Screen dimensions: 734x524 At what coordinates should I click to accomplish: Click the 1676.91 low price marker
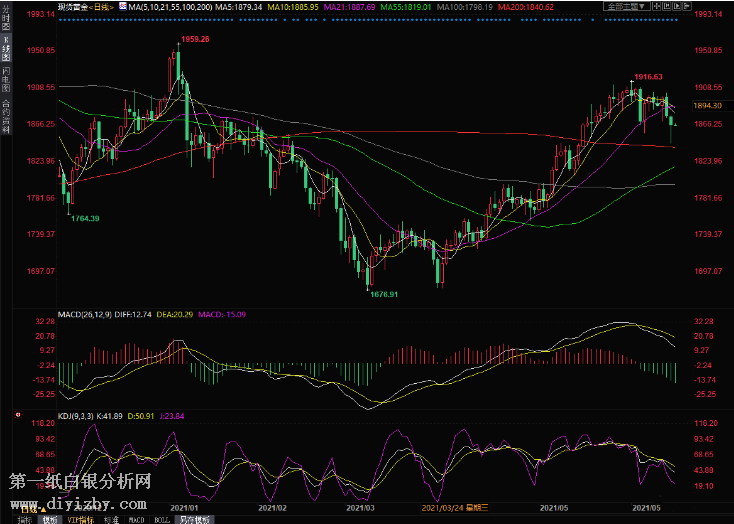pos(384,294)
